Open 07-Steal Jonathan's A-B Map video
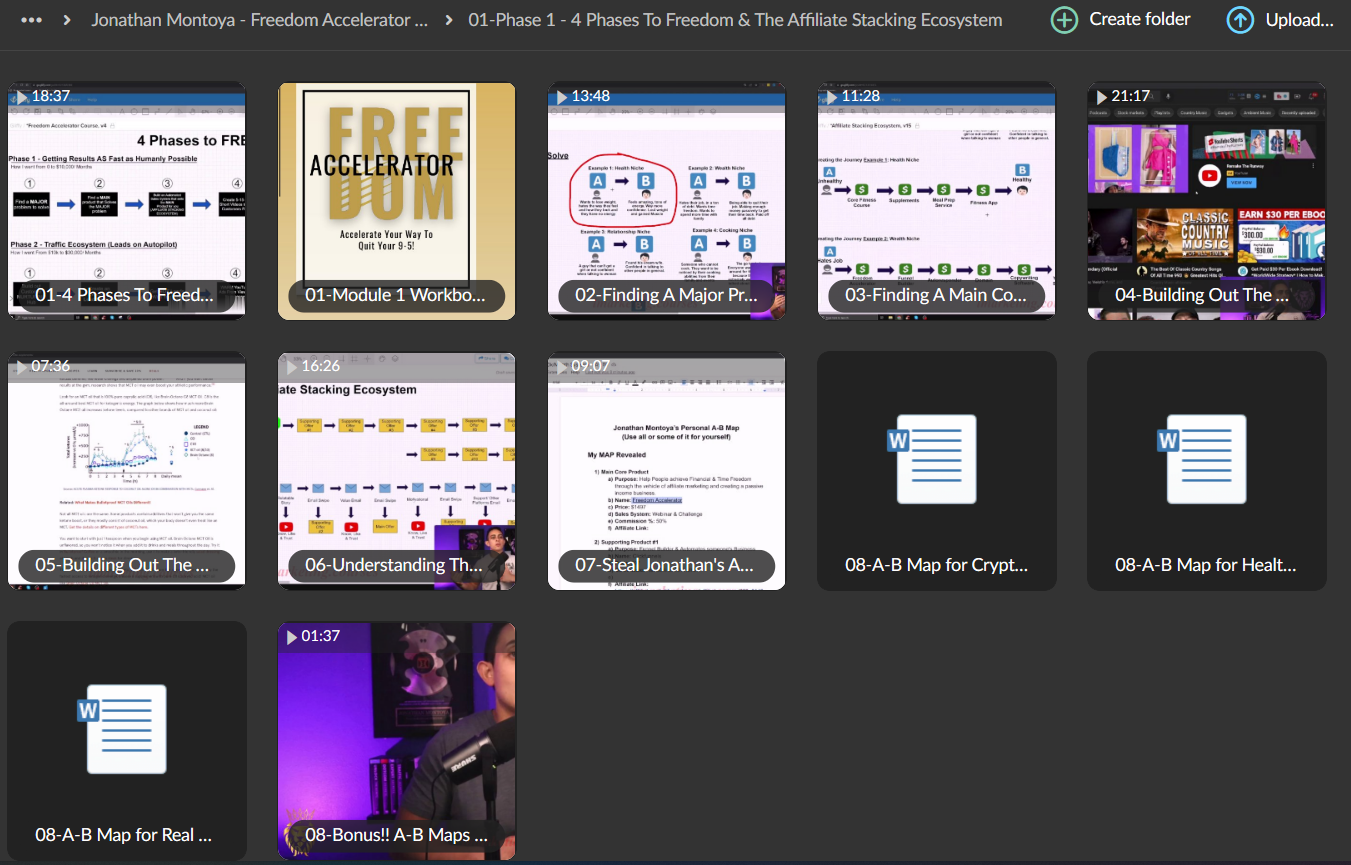 (666, 470)
